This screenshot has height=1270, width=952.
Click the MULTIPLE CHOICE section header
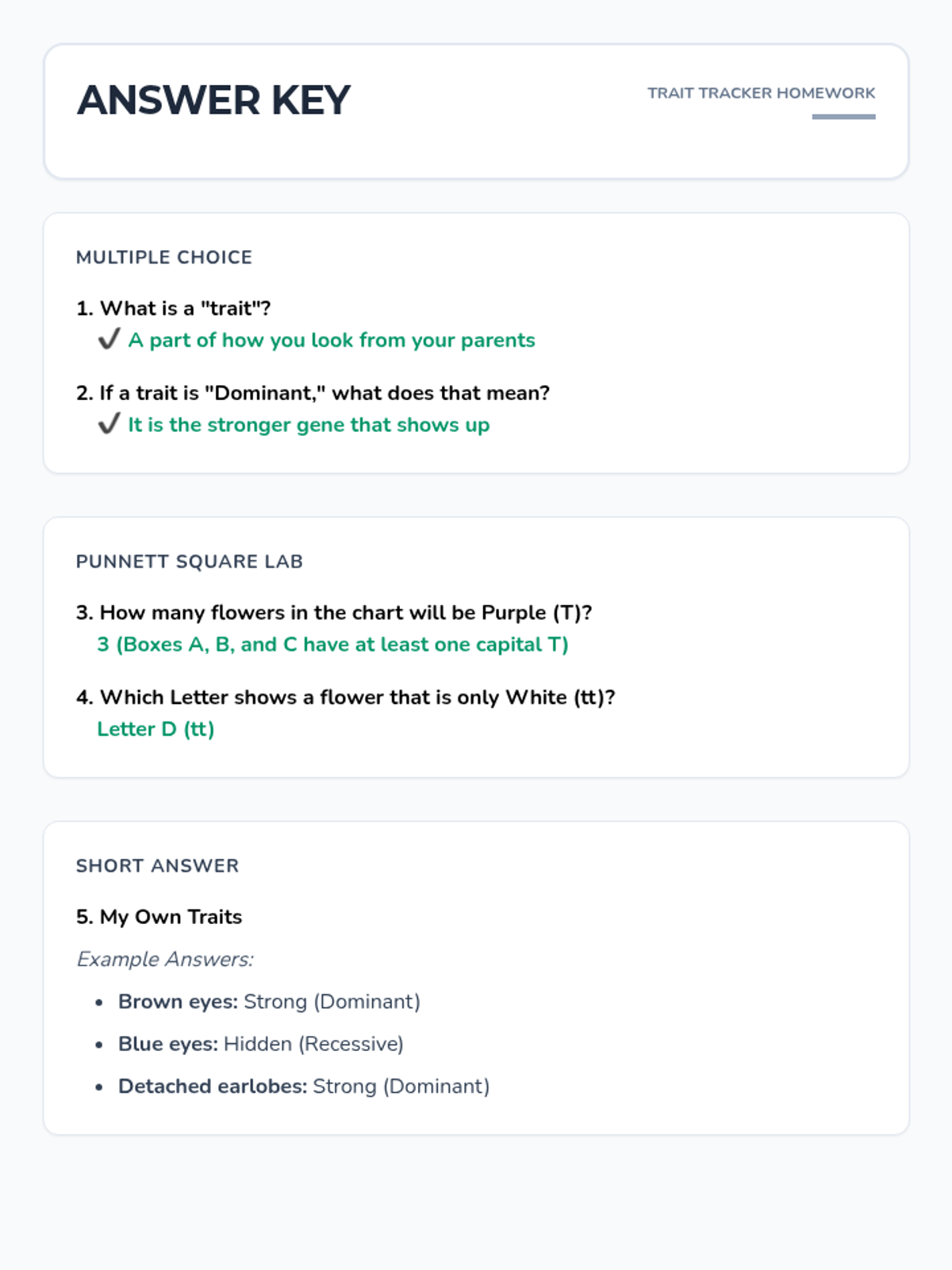pyautogui.click(x=164, y=257)
